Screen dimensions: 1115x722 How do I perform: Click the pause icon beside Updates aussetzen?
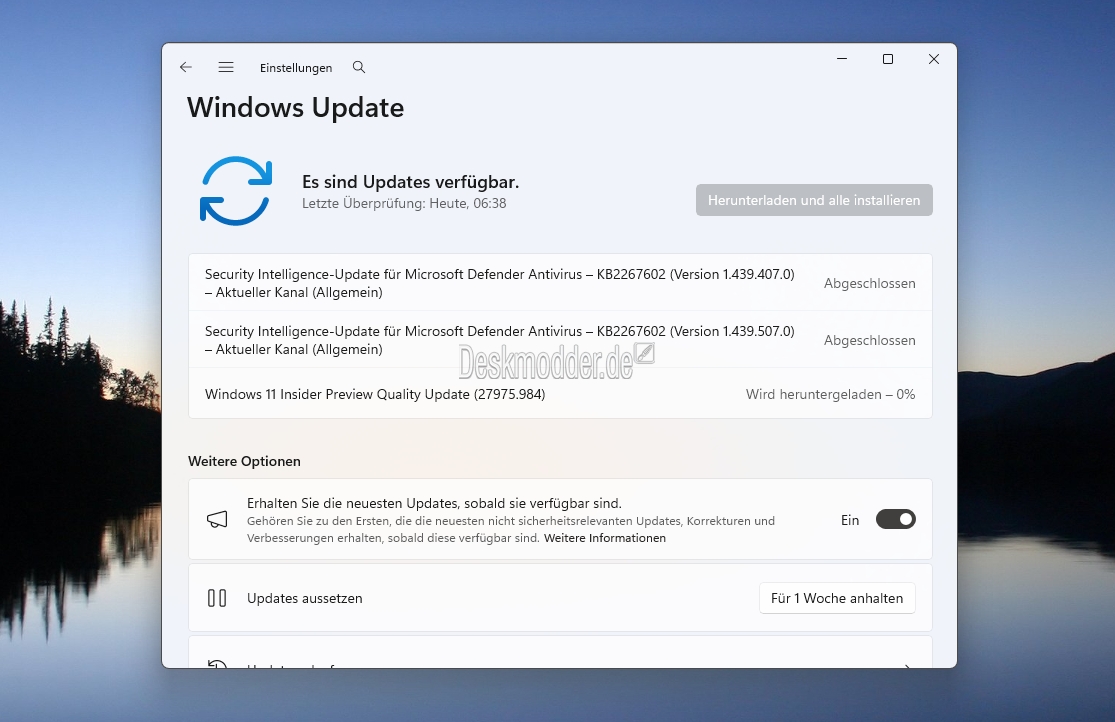click(217, 598)
